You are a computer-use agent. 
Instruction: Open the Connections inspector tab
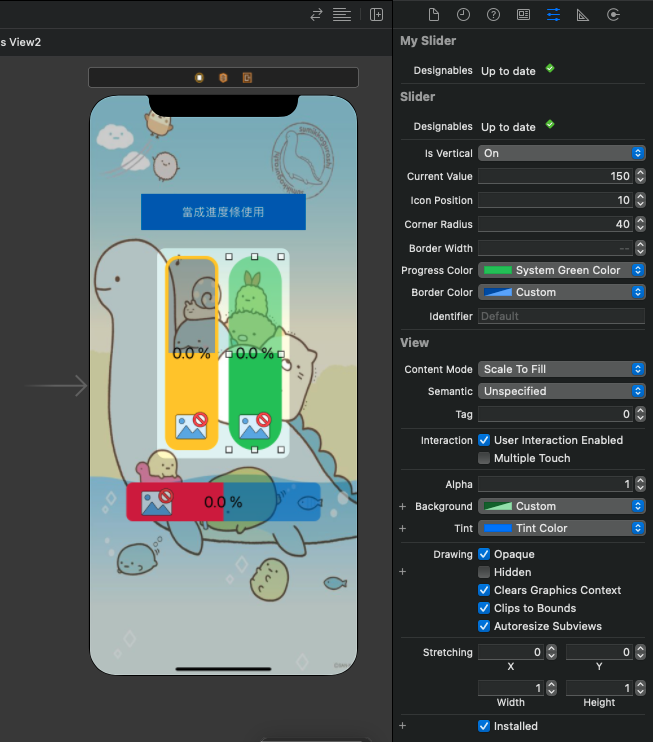click(x=613, y=15)
